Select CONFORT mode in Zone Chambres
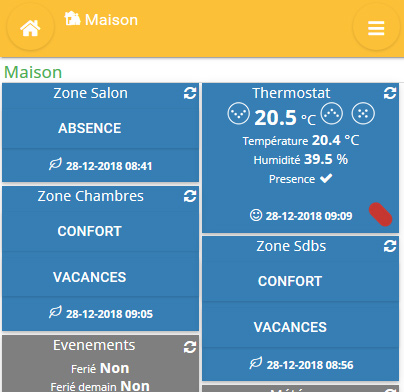The image size is (404, 392). coord(90,231)
